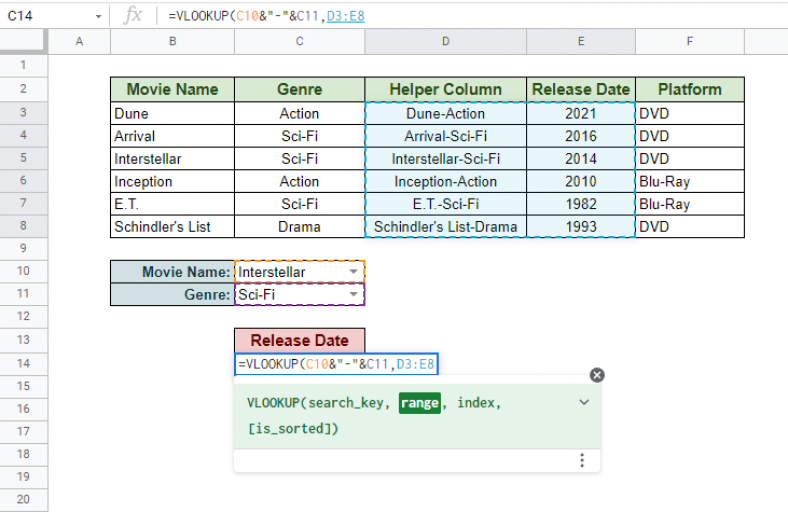
Task: Close the VLOOKUP formula help popup
Action: click(597, 375)
